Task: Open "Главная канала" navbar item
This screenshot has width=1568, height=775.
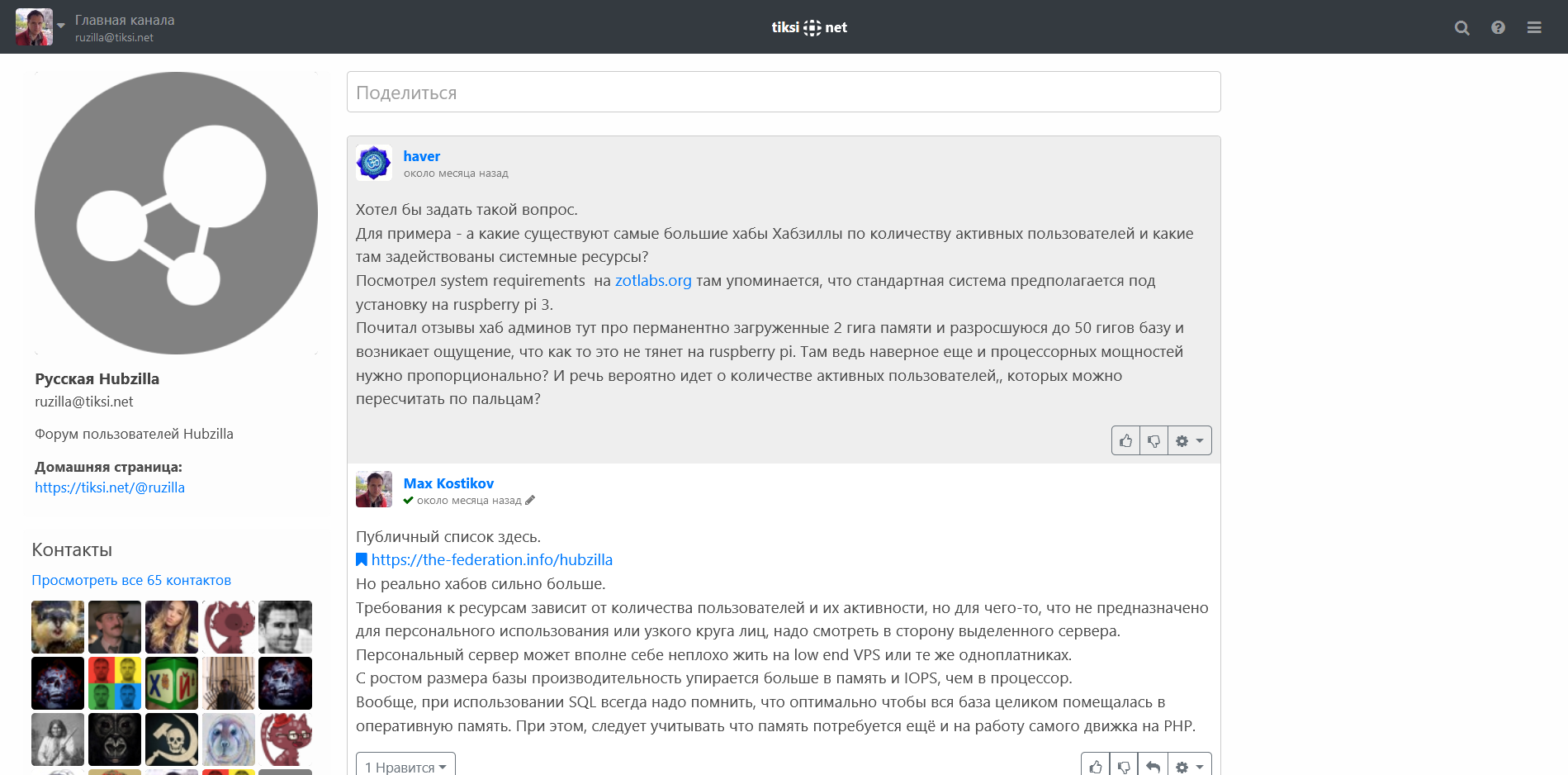Action: 125,20
